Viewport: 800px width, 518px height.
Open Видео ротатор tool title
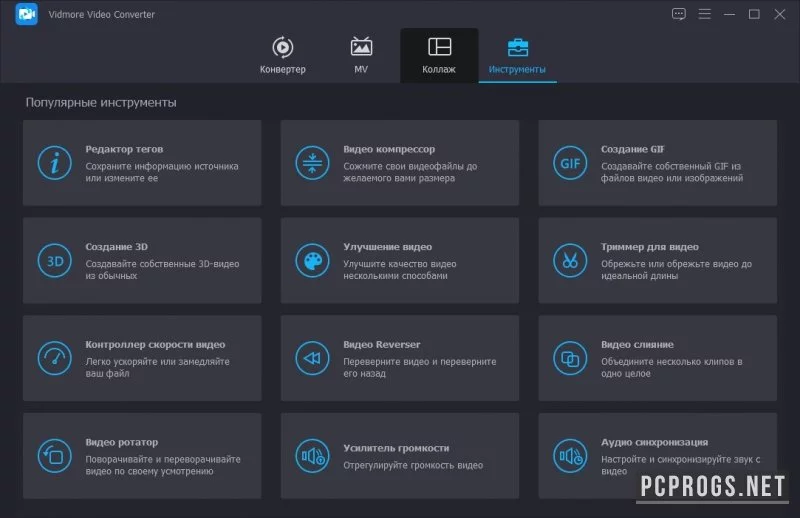(x=121, y=442)
